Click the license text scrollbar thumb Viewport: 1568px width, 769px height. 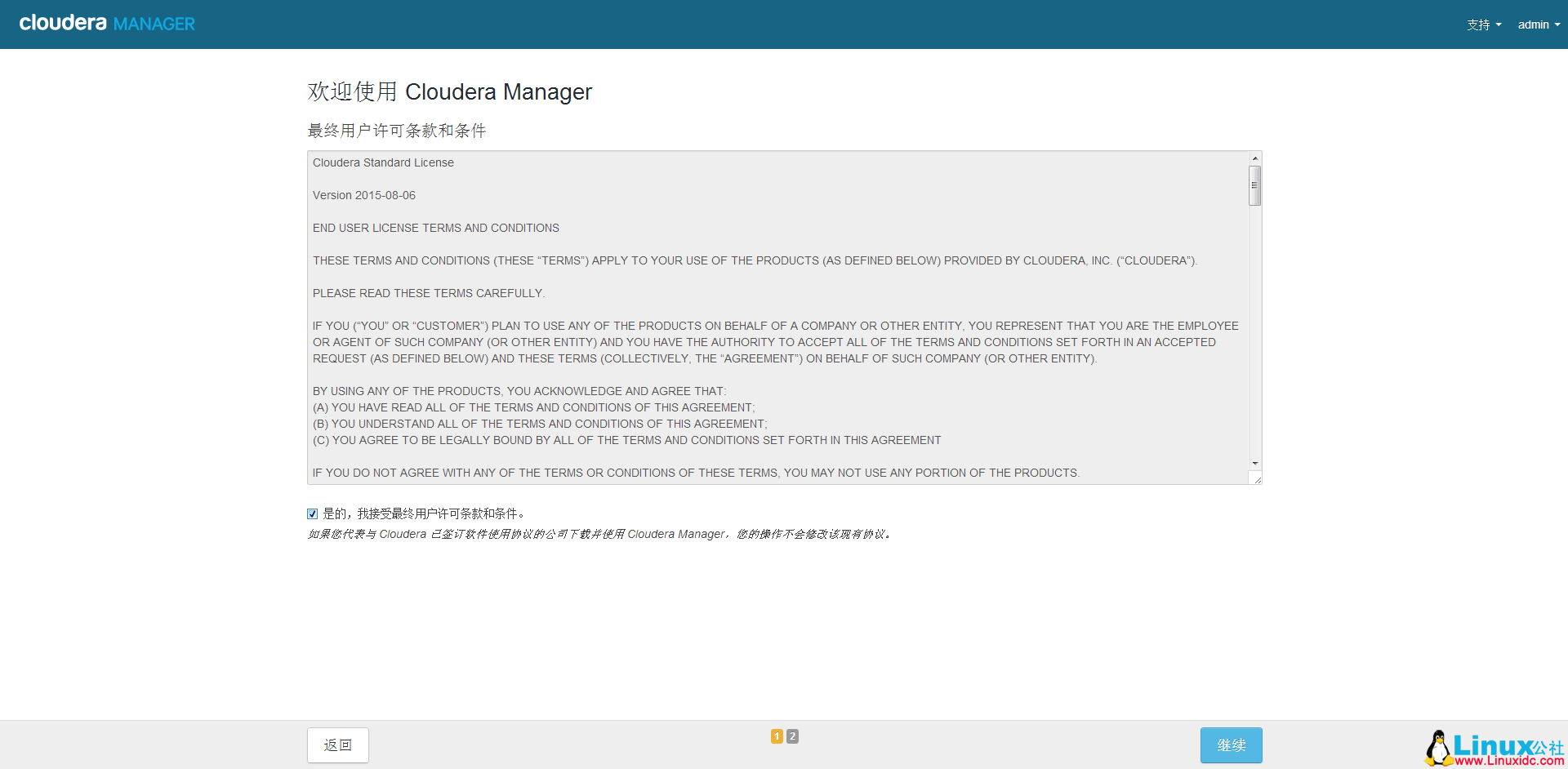click(1255, 185)
